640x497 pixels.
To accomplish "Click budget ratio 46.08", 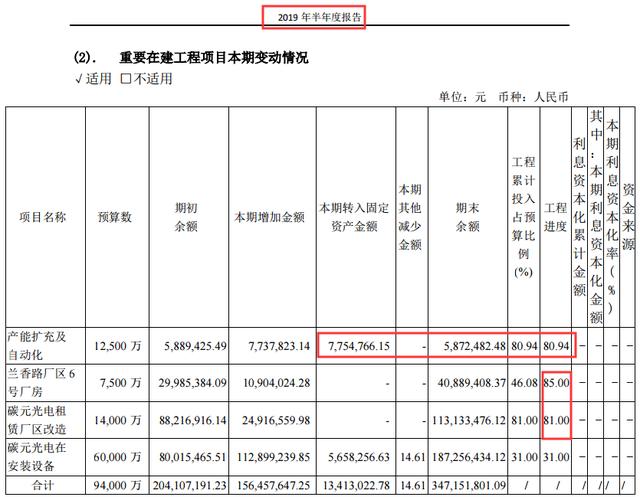I will point(524,383).
